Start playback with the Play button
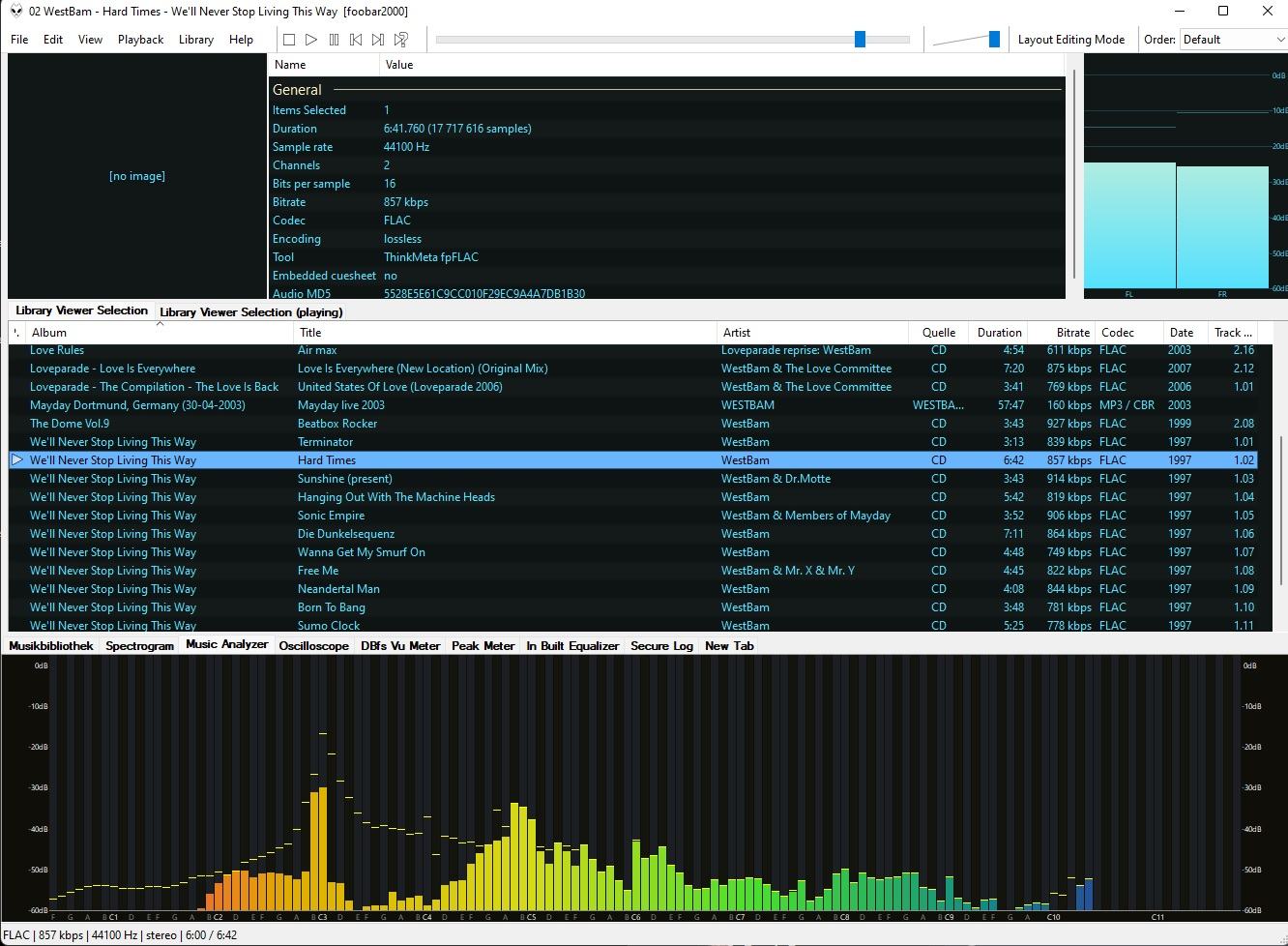The height and width of the screenshot is (946, 1288). pos(311,40)
